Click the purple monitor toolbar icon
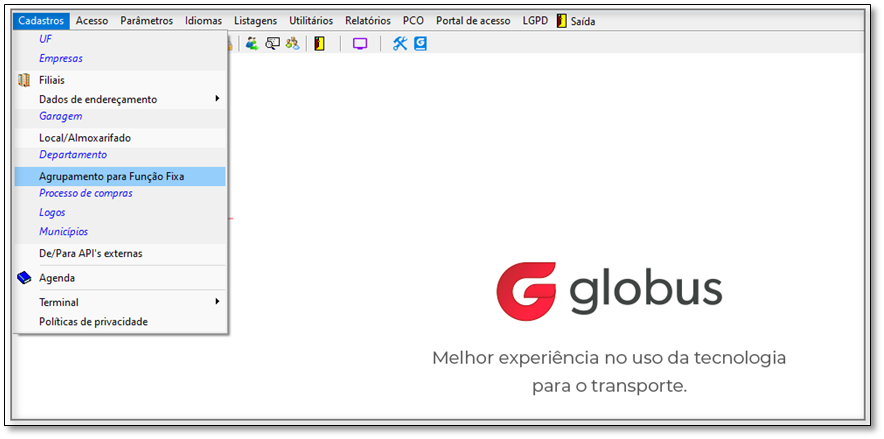 (360, 43)
